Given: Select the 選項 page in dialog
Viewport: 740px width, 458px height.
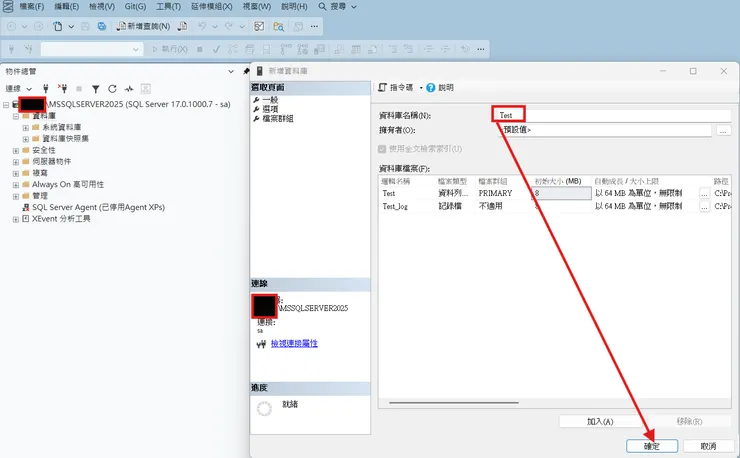Looking at the screenshot, I should (270, 109).
